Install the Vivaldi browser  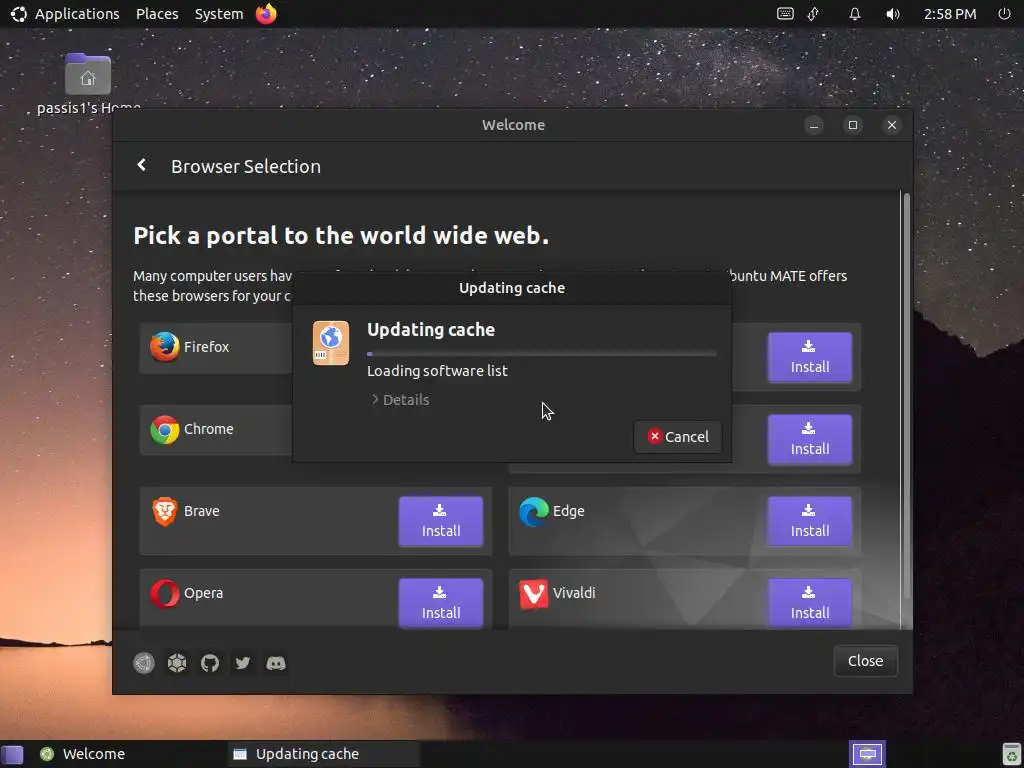click(x=810, y=603)
